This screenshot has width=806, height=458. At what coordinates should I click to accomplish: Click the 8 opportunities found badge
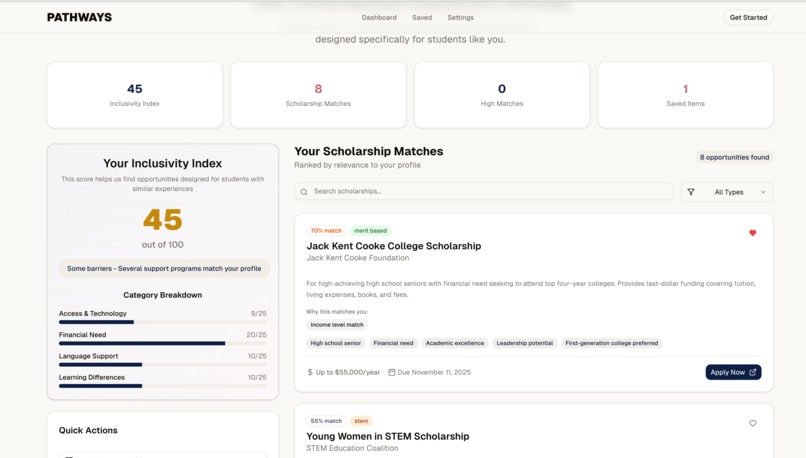pyautogui.click(x=734, y=157)
